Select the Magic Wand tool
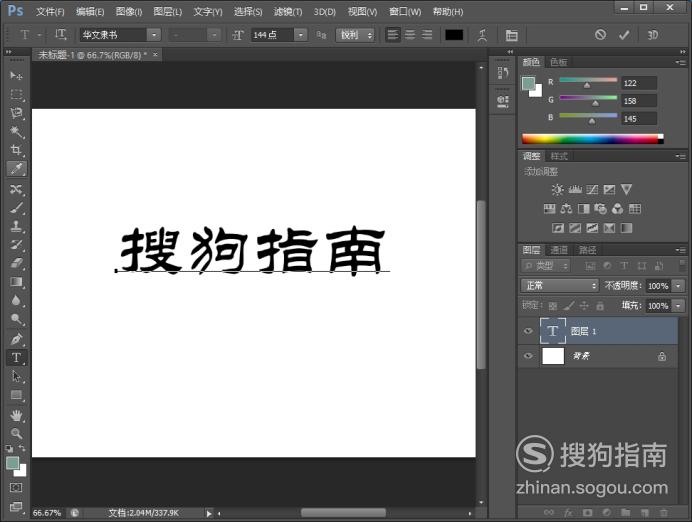Viewport: 692px width, 522px height. click(x=16, y=131)
